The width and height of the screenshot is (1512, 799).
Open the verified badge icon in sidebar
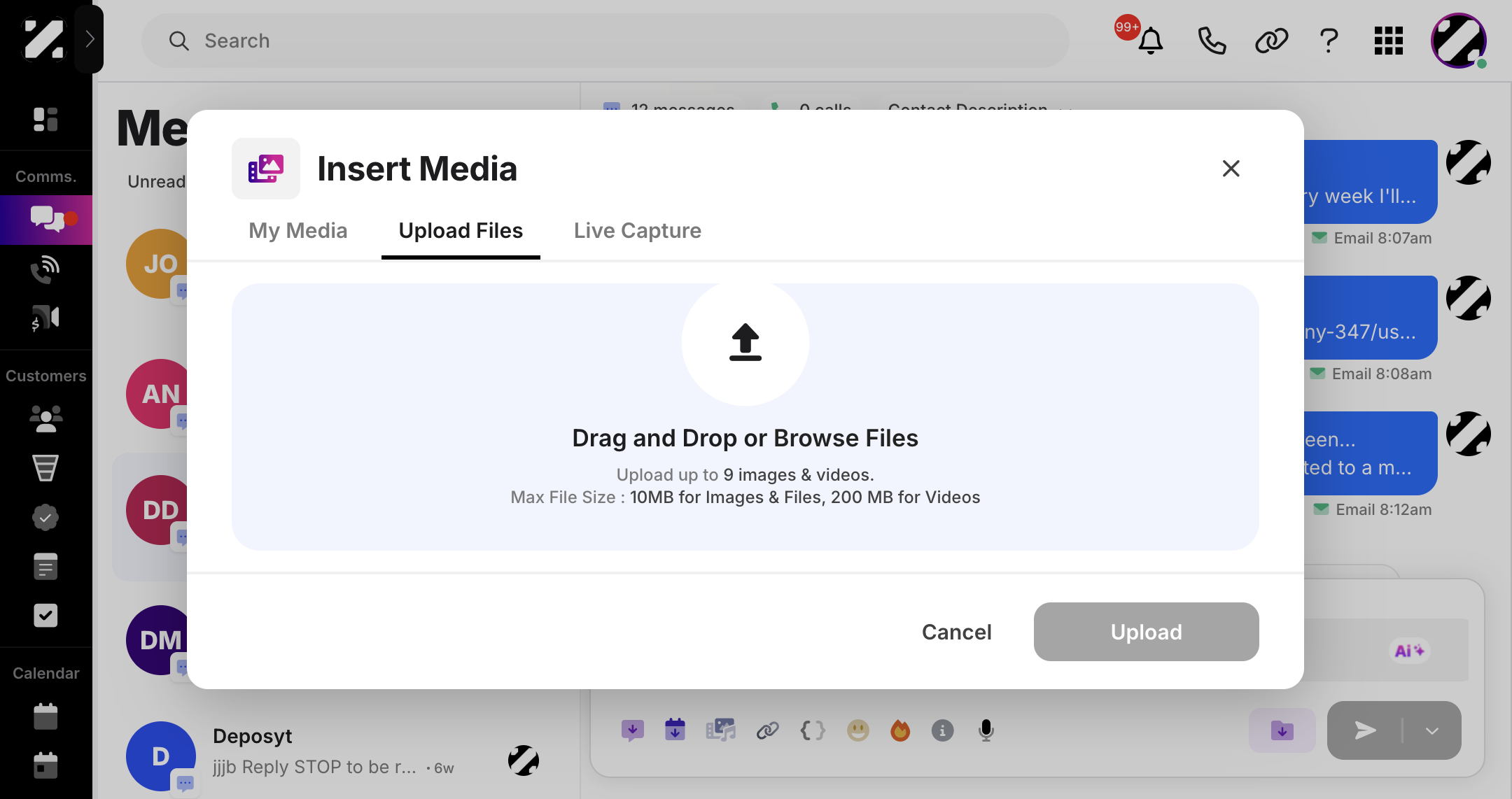coord(45,517)
